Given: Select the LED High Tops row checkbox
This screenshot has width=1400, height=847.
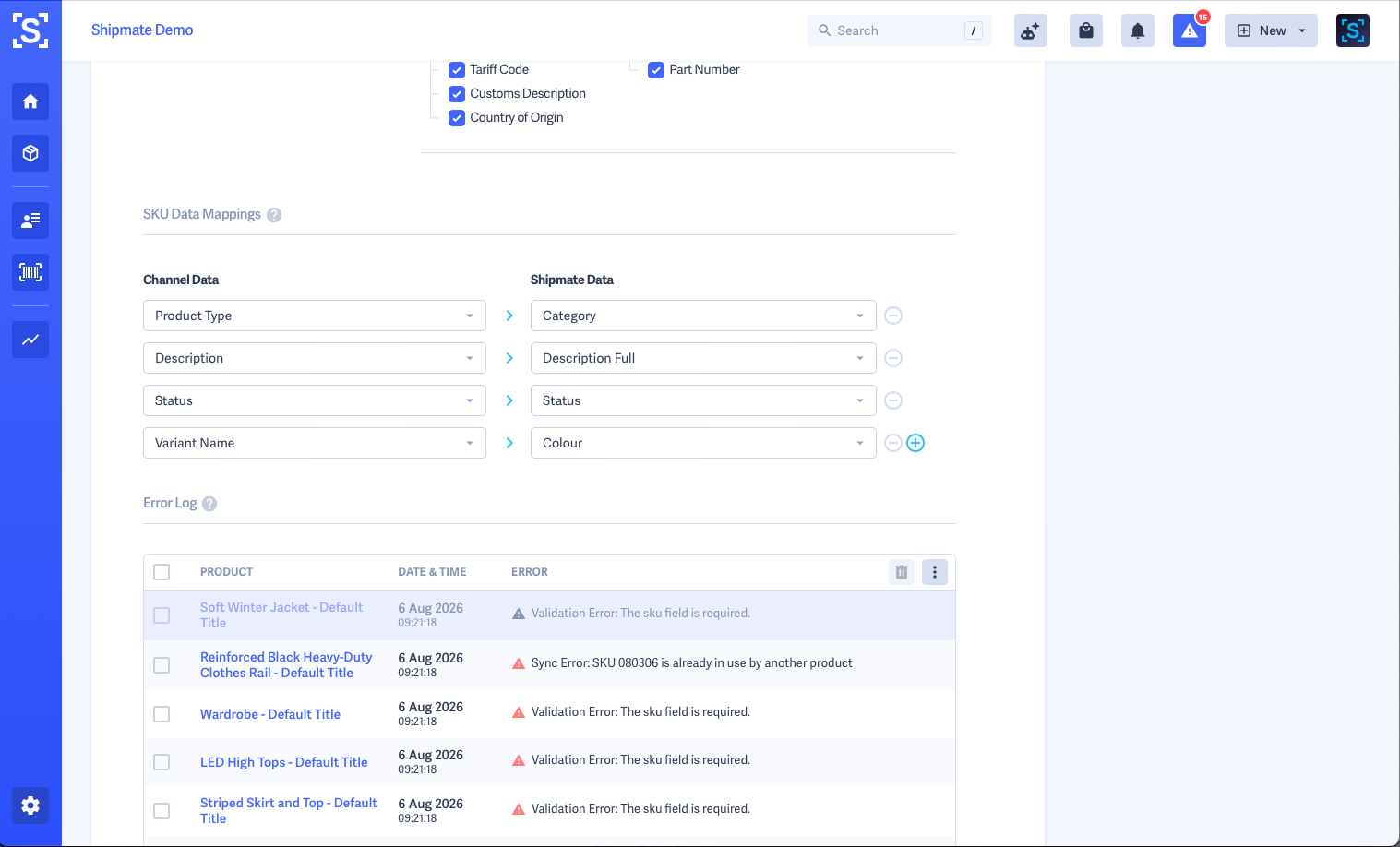Looking at the screenshot, I should click(x=162, y=762).
